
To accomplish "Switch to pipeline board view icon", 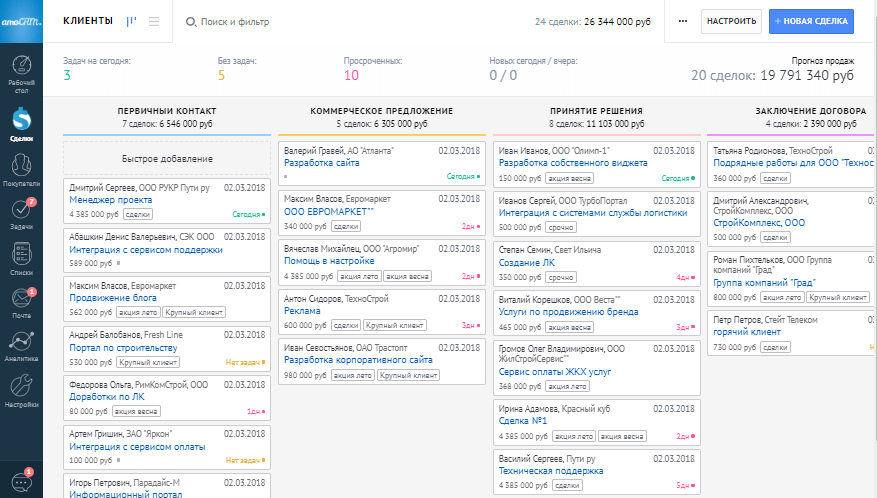I will pyautogui.click(x=131, y=21).
